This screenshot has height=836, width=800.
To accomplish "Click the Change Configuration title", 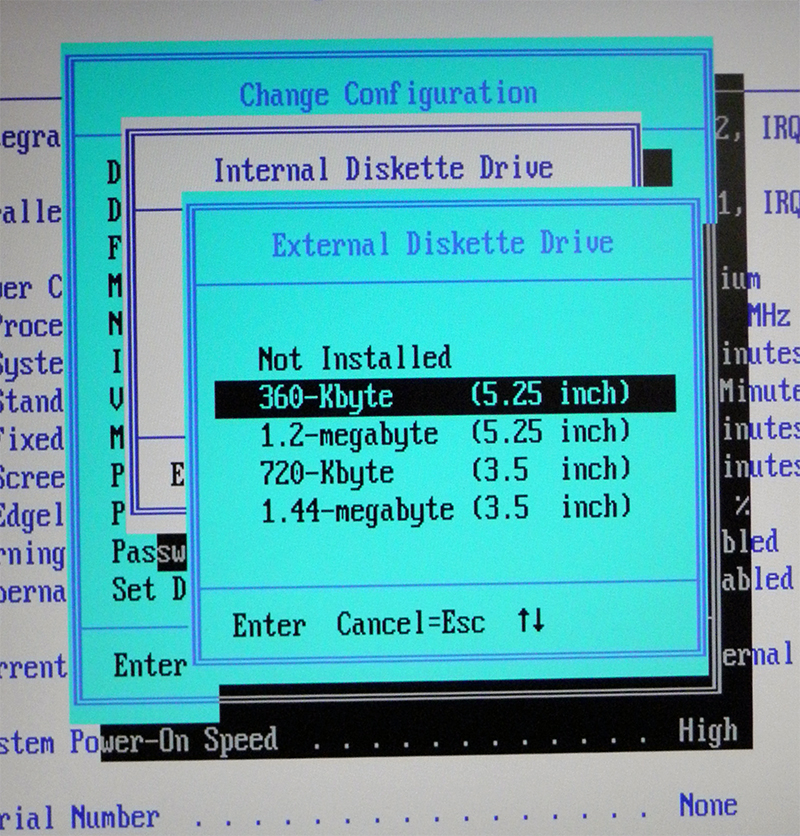I will point(388,95).
